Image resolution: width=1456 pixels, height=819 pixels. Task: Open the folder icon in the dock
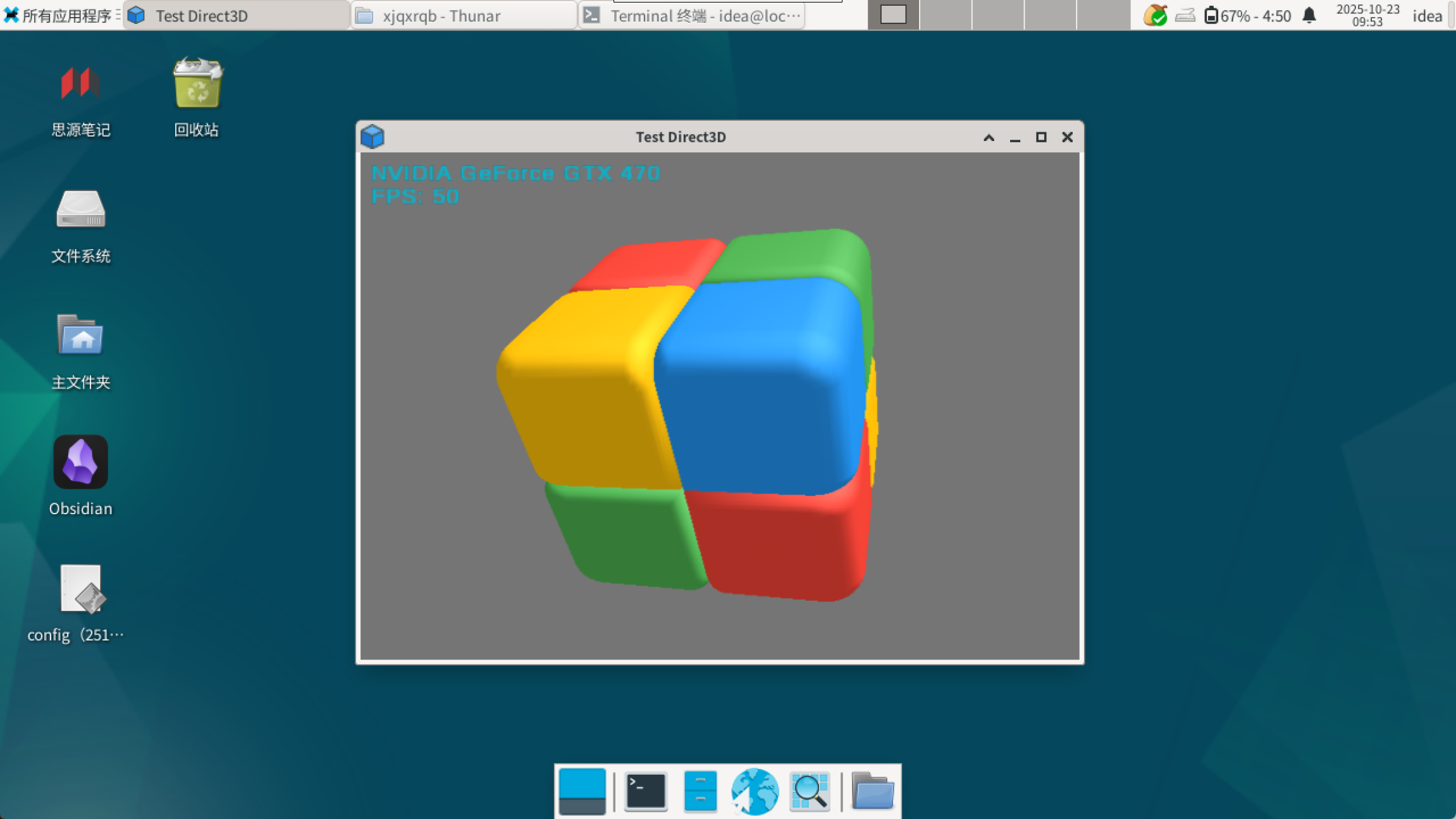[x=872, y=791]
